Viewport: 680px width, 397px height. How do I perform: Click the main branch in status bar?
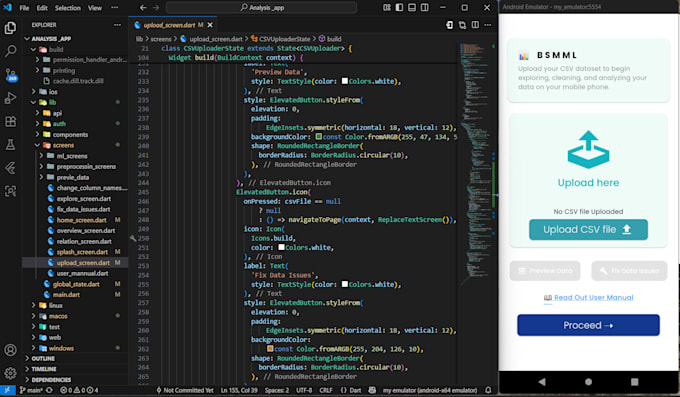click(x=31, y=390)
